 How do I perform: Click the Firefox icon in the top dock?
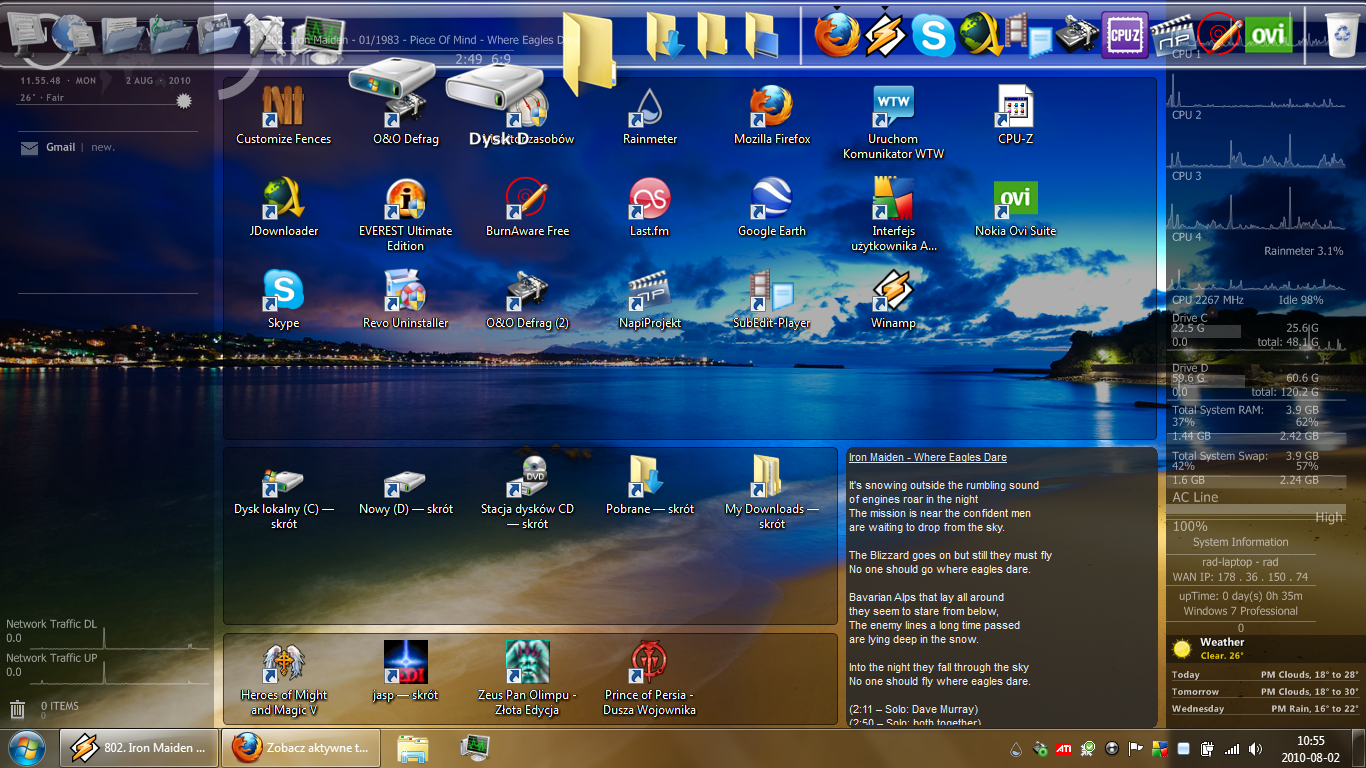837,33
